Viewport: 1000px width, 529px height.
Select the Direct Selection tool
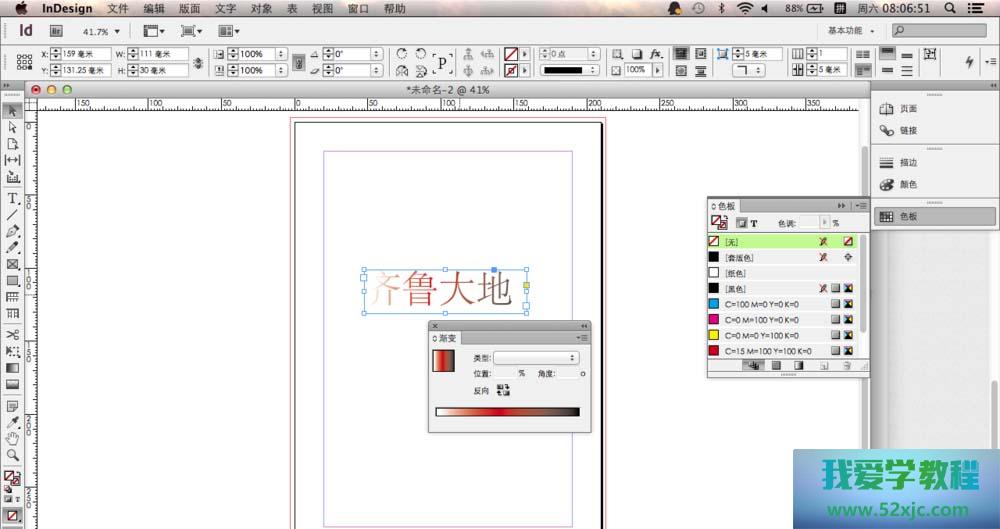point(13,127)
